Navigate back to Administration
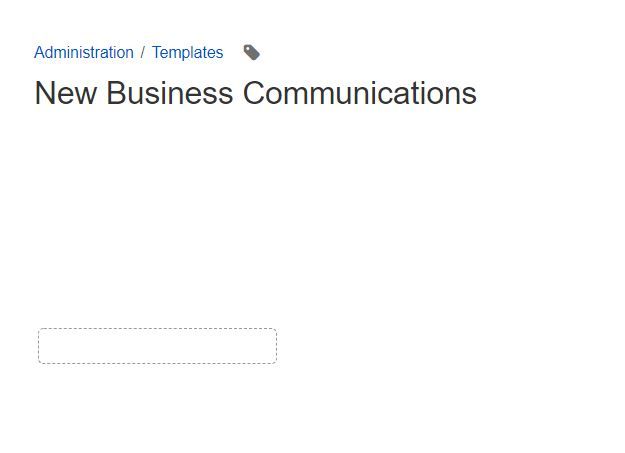The width and height of the screenshot is (625, 453). click(x=84, y=53)
